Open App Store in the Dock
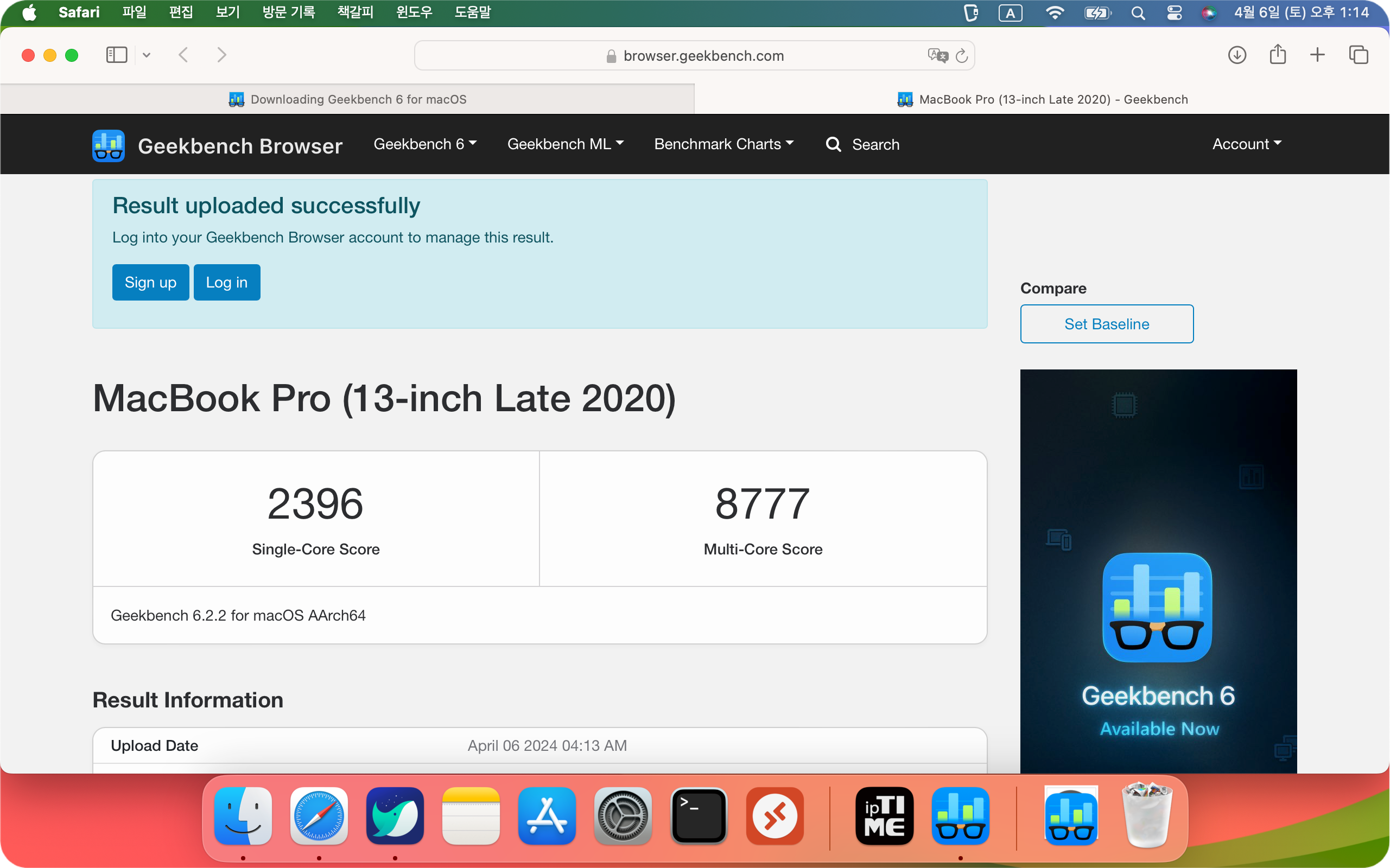Image resolution: width=1390 pixels, height=868 pixels. point(547,816)
